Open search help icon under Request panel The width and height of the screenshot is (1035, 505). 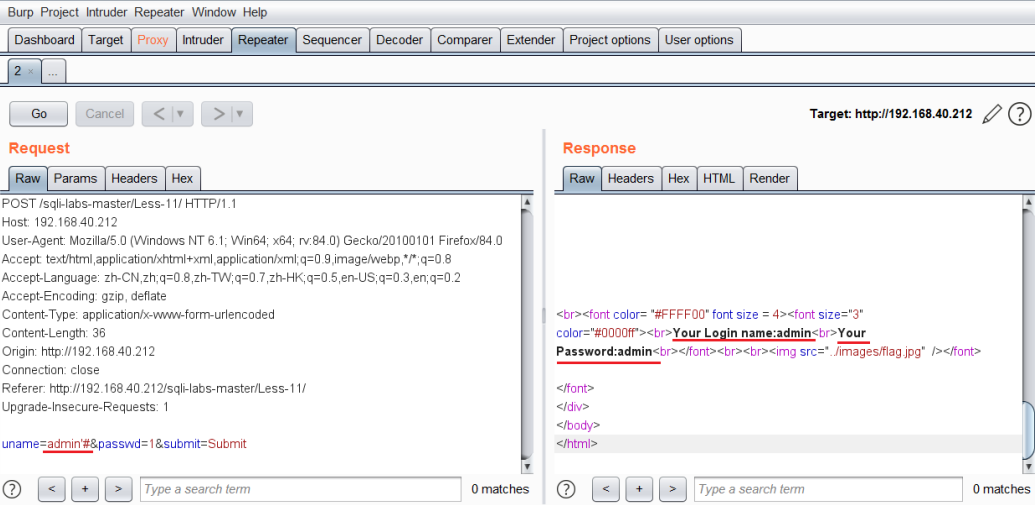point(13,489)
